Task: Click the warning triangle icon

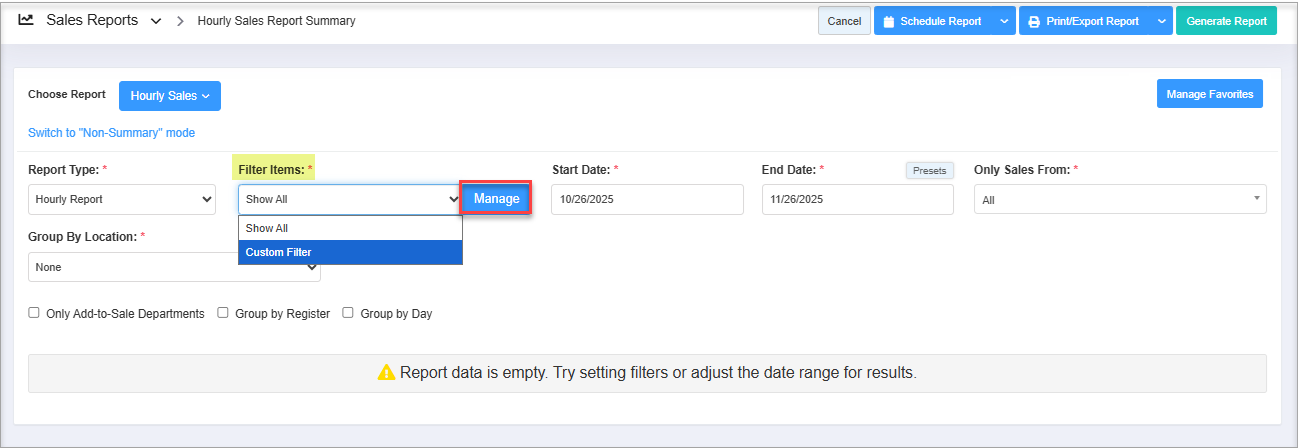Action: coord(386,373)
